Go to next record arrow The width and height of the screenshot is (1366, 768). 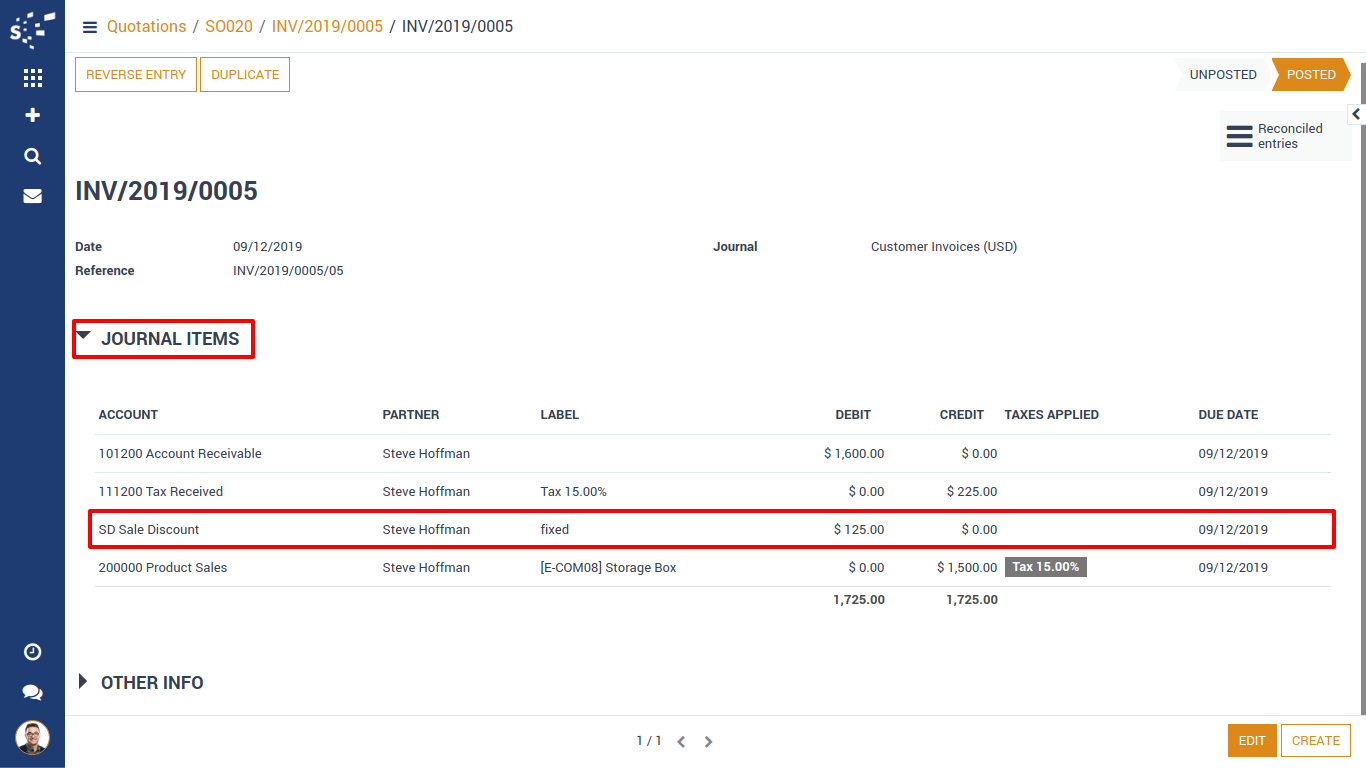click(708, 742)
